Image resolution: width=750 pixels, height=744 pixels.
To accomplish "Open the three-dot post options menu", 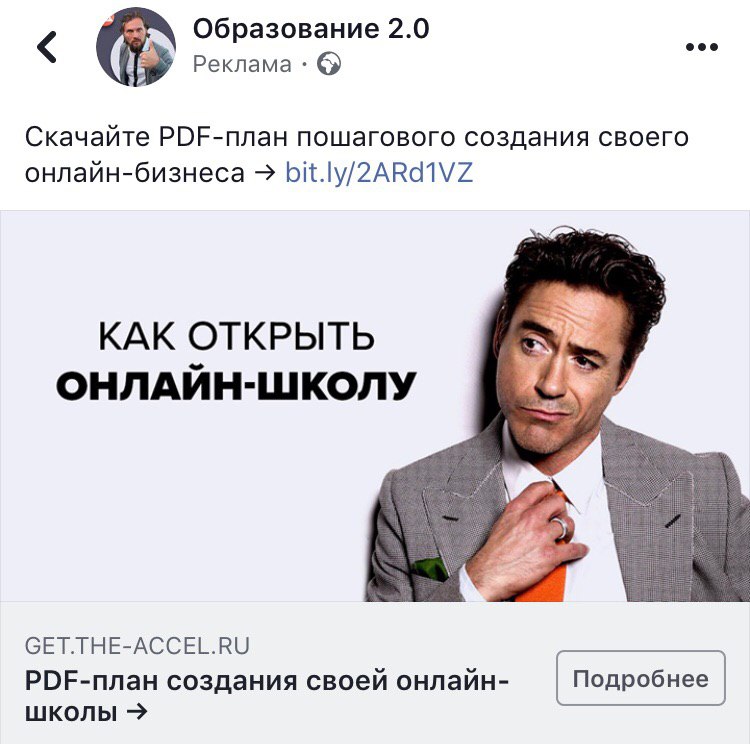I will coord(702,47).
